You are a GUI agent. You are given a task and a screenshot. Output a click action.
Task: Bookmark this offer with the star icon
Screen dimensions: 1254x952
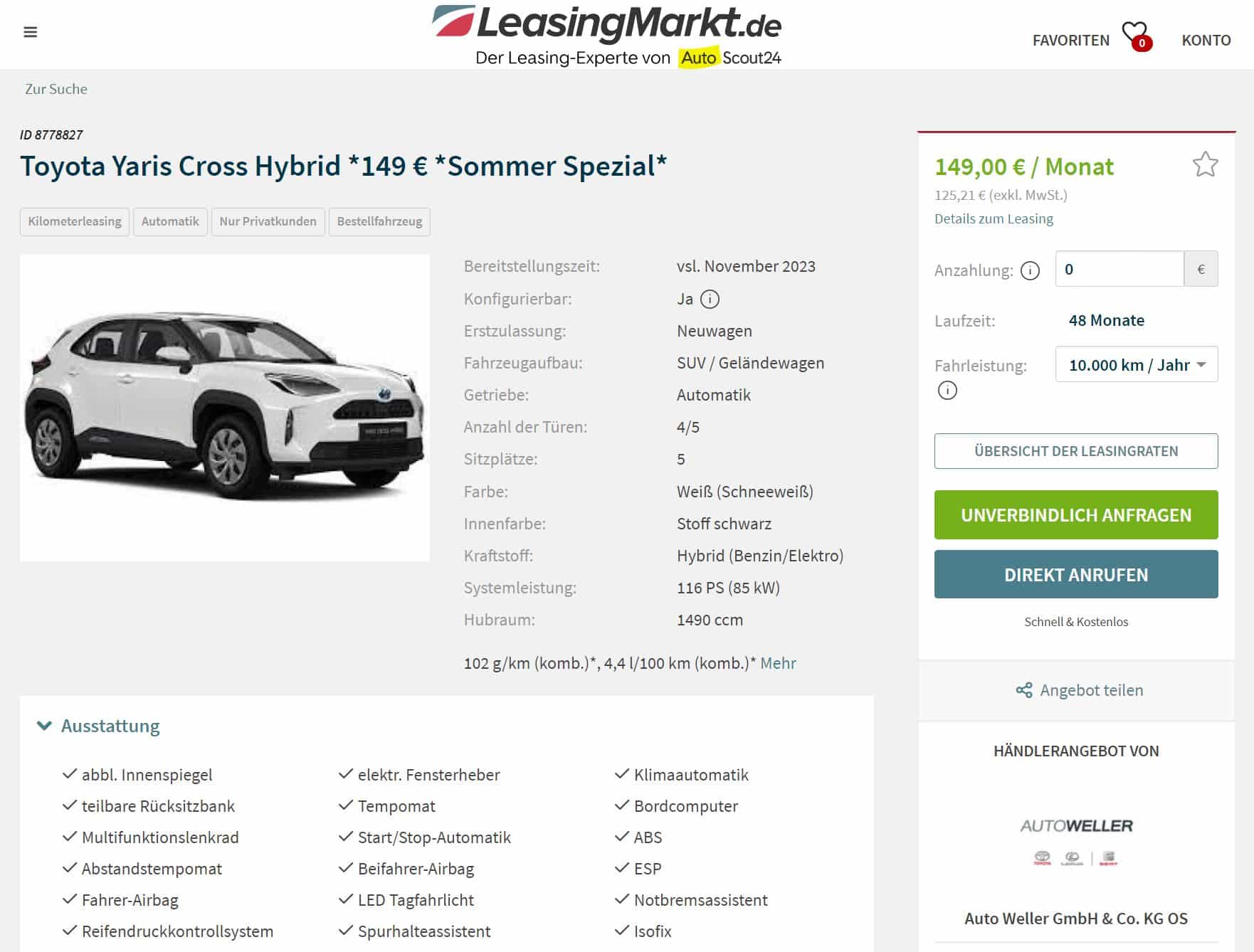click(x=1205, y=164)
